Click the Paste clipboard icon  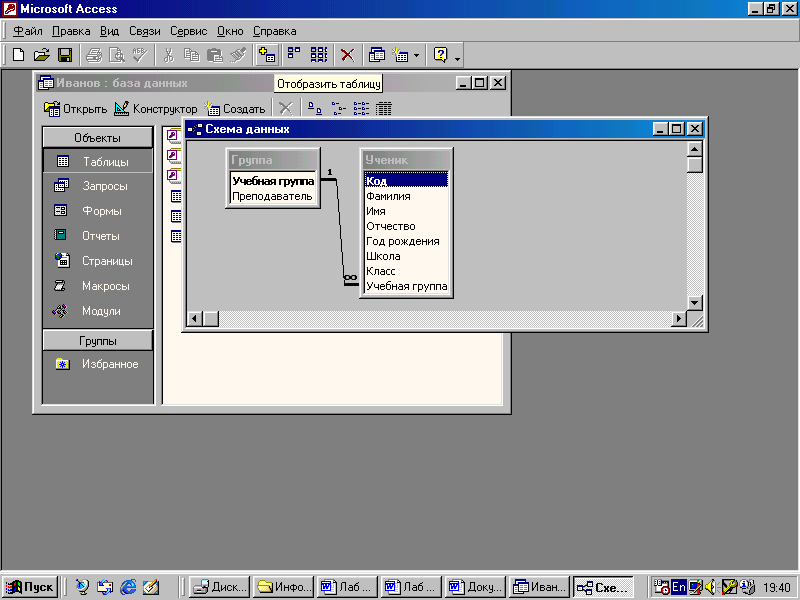pos(215,55)
